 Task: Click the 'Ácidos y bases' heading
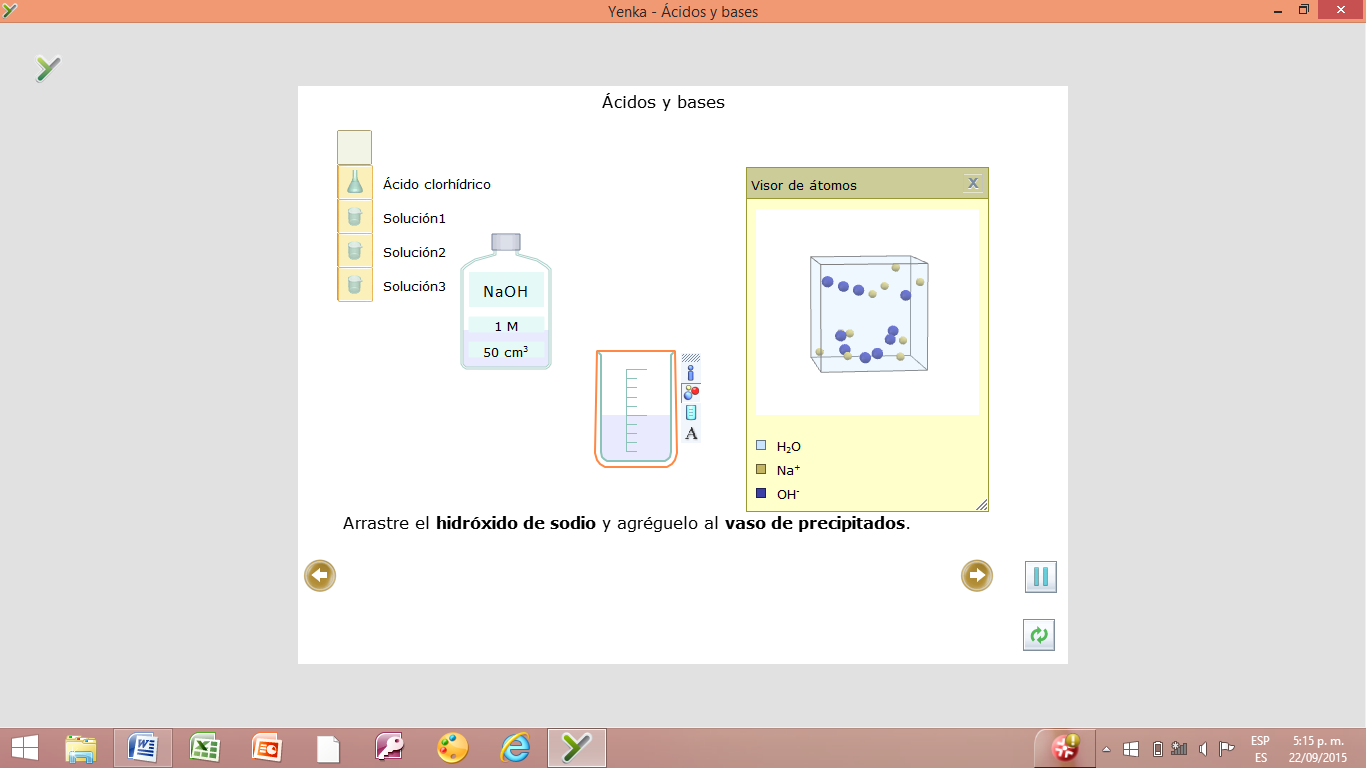[663, 102]
